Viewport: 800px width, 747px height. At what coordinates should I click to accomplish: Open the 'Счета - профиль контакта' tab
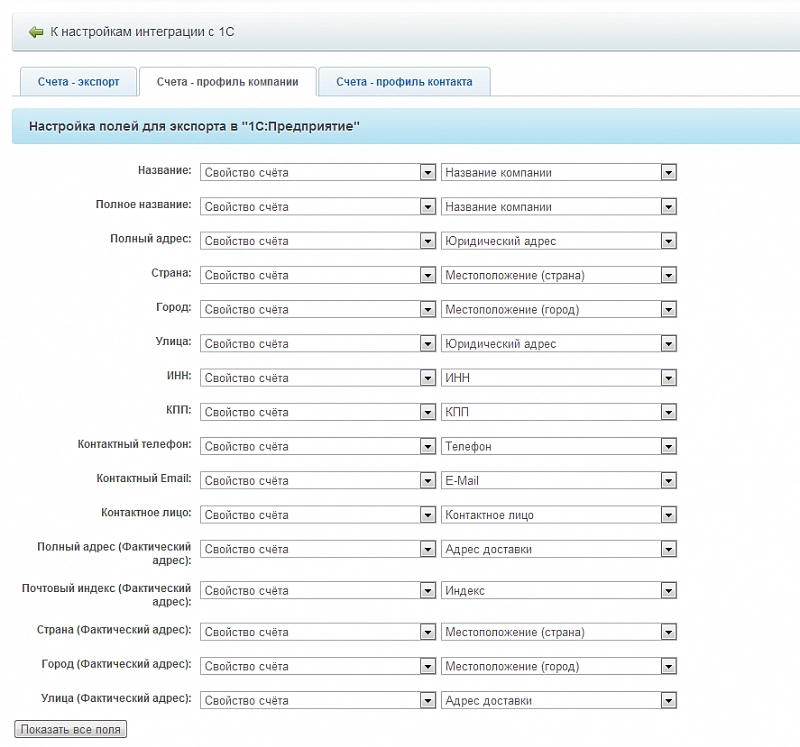coord(404,82)
